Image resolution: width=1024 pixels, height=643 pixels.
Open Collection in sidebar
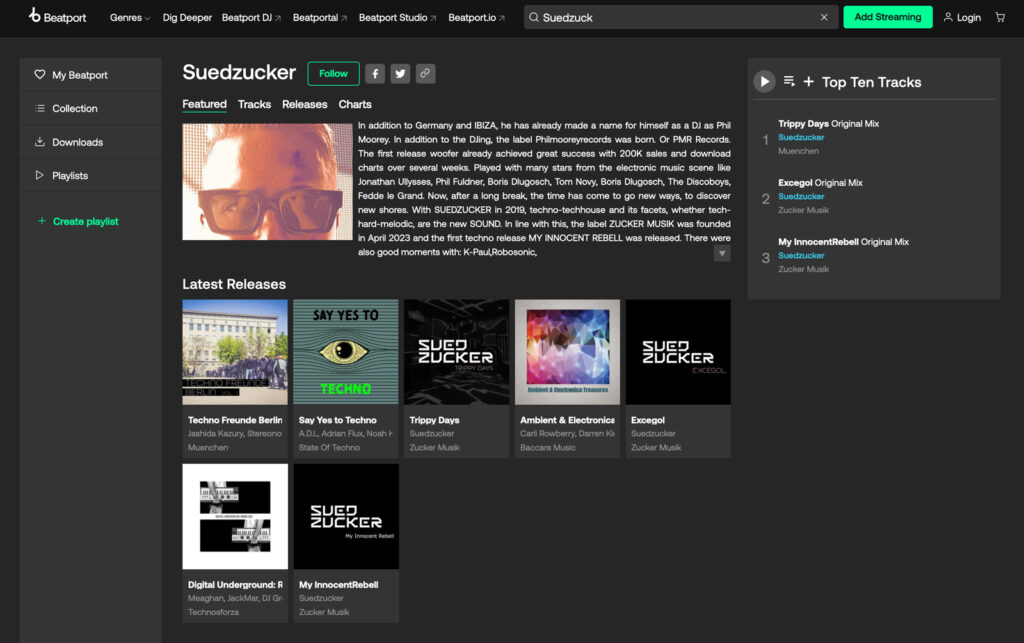90,108
